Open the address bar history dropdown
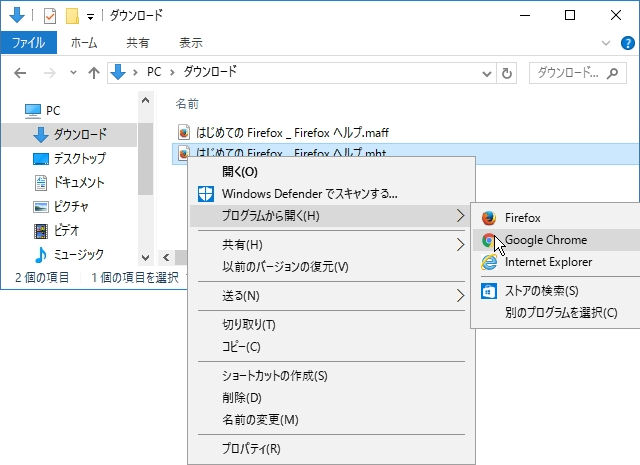 pyautogui.click(x=487, y=74)
